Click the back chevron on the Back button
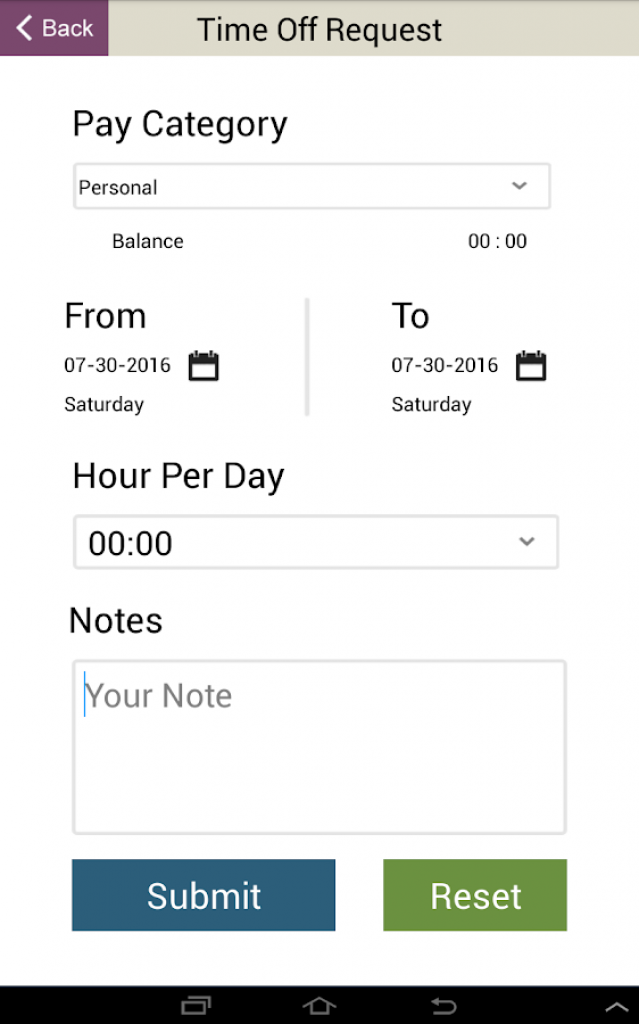The width and height of the screenshot is (639, 1024). click(x=22, y=28)
